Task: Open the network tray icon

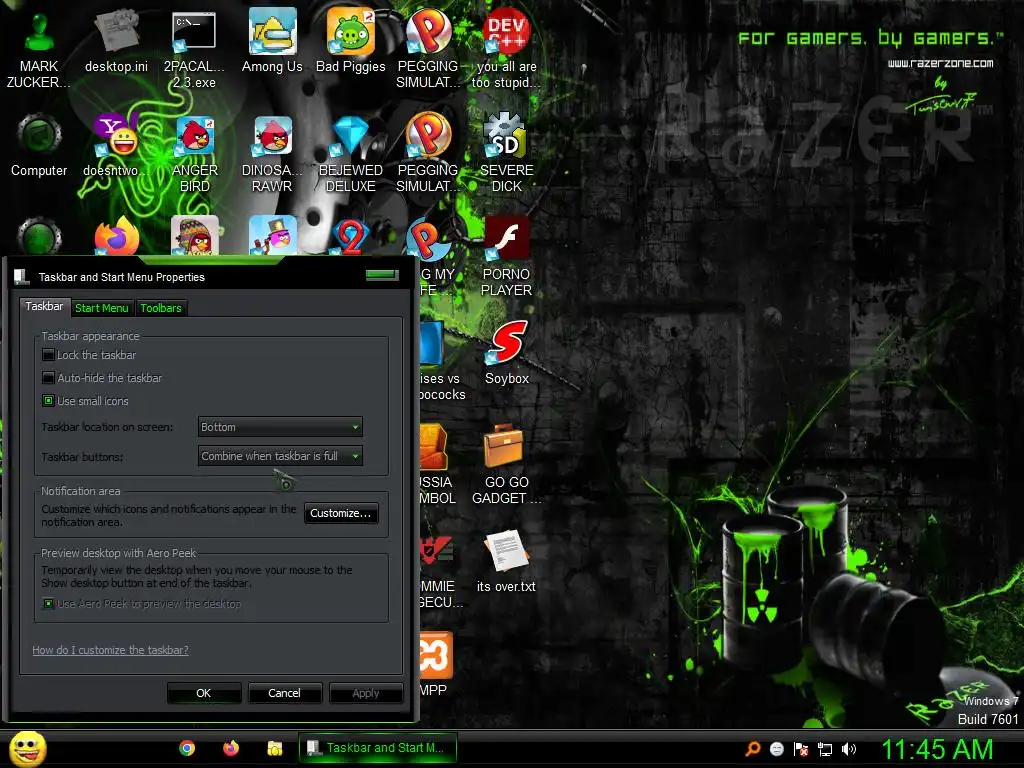Action: 825,749
